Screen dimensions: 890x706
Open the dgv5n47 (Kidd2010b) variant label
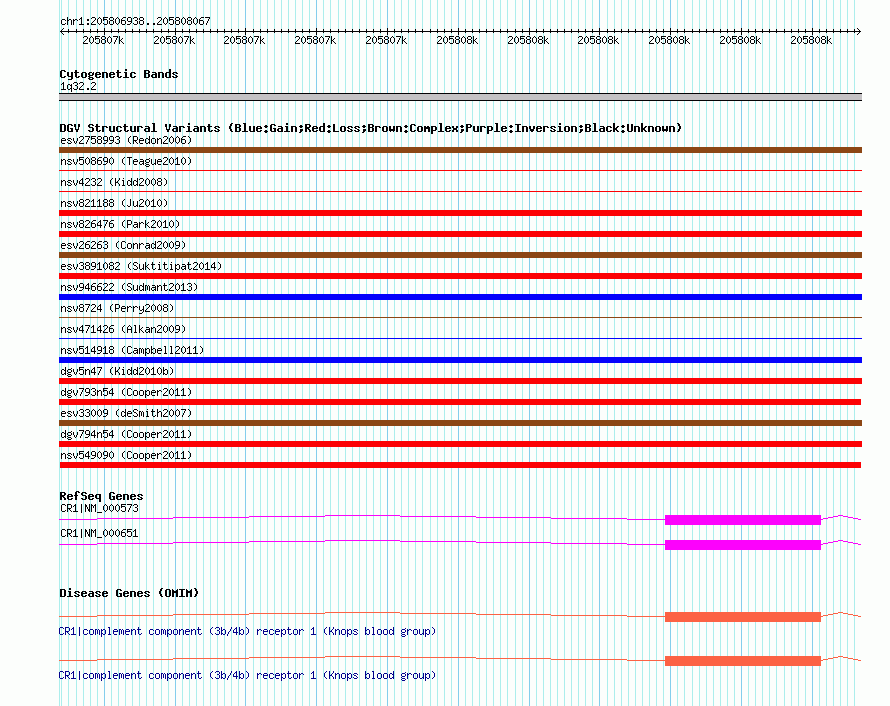tap(117, 371)
